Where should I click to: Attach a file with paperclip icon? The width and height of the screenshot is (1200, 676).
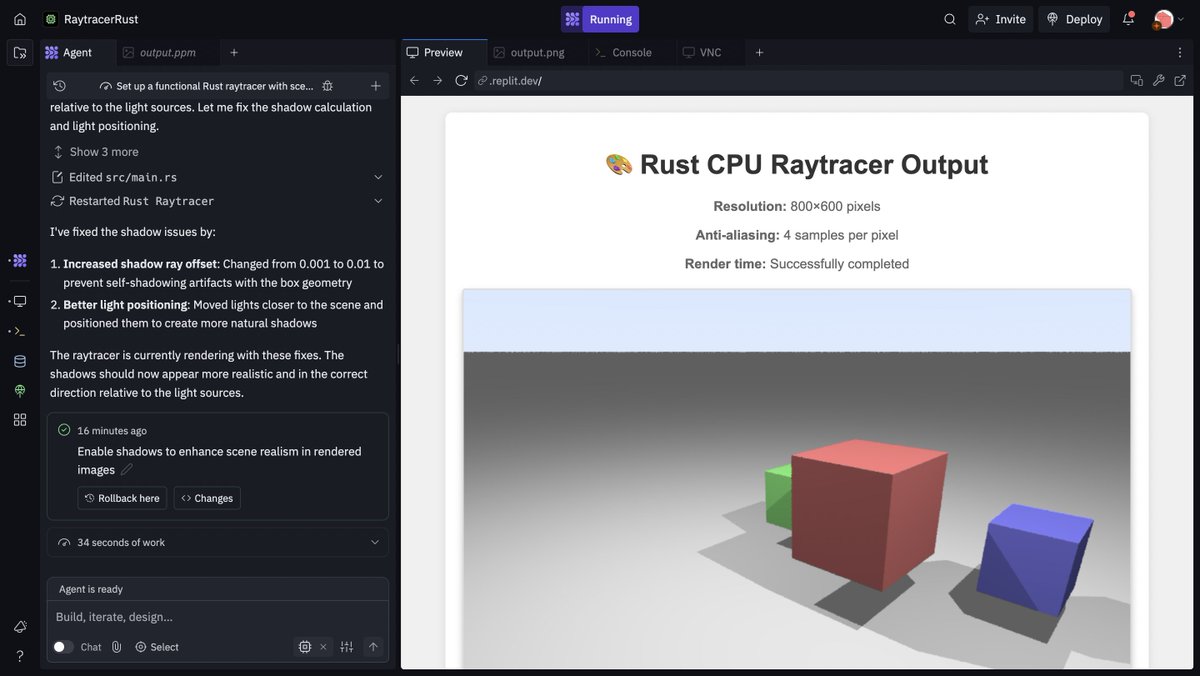117,647
